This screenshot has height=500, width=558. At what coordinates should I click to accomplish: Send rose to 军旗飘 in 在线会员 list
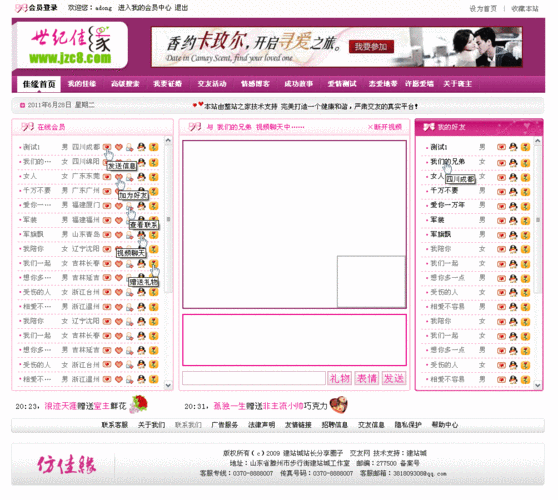tap(154, 235)
